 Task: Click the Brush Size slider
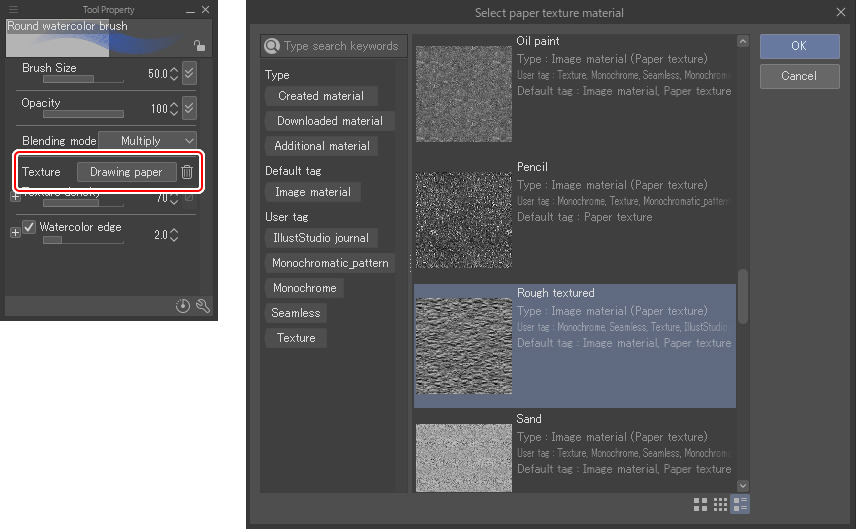click(x=84, y=79)
